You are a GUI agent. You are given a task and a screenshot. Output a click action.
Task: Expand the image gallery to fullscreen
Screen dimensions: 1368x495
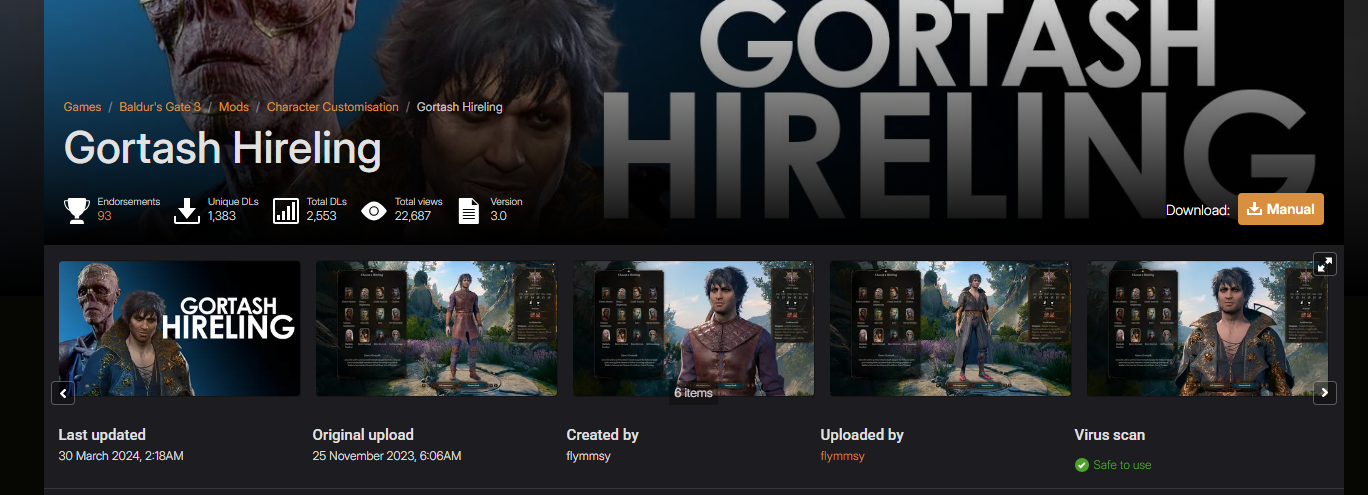point(1325,264)
